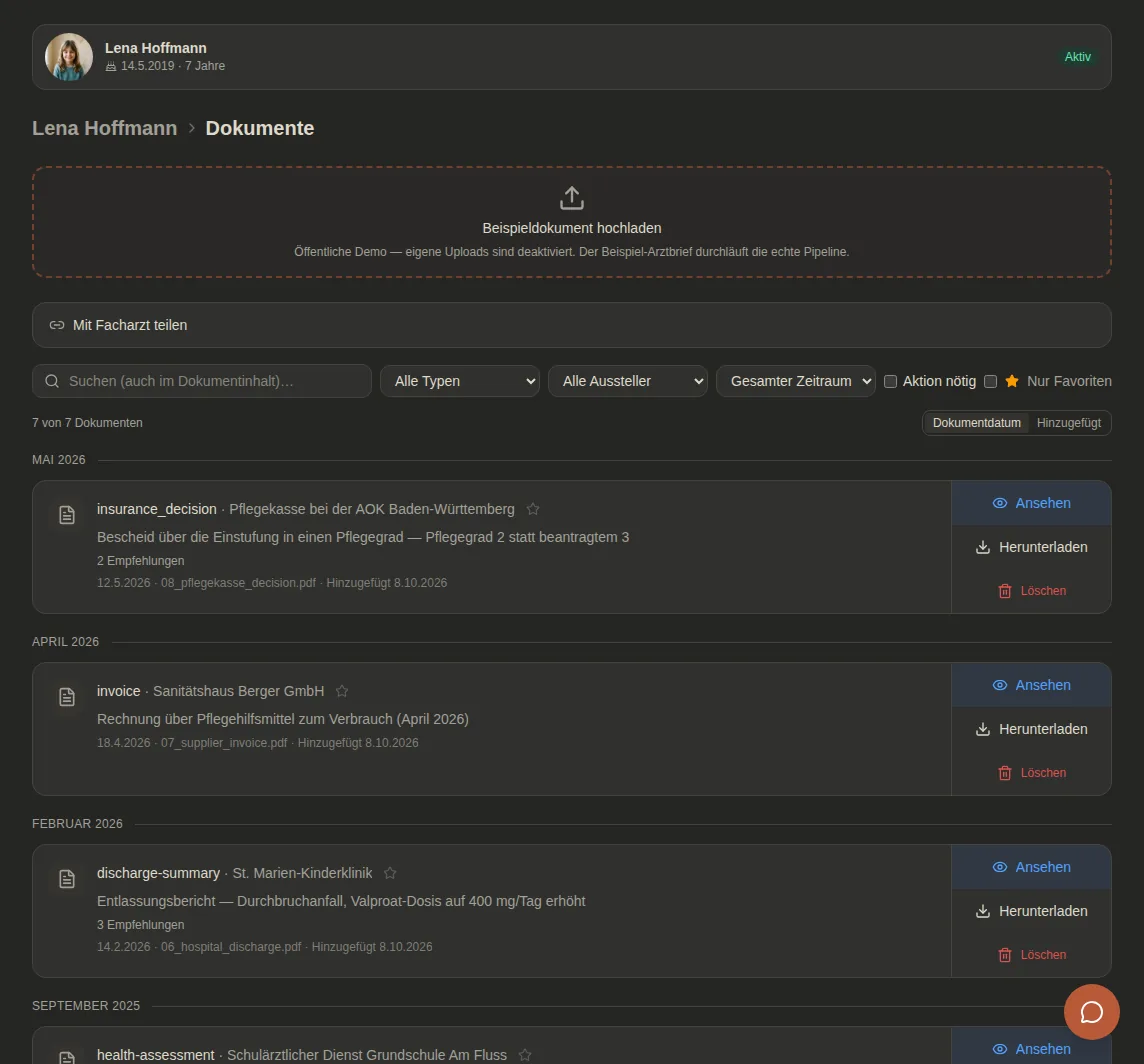
Task: Open the Alle Typen dropdown
Action: tap(460, 381)
